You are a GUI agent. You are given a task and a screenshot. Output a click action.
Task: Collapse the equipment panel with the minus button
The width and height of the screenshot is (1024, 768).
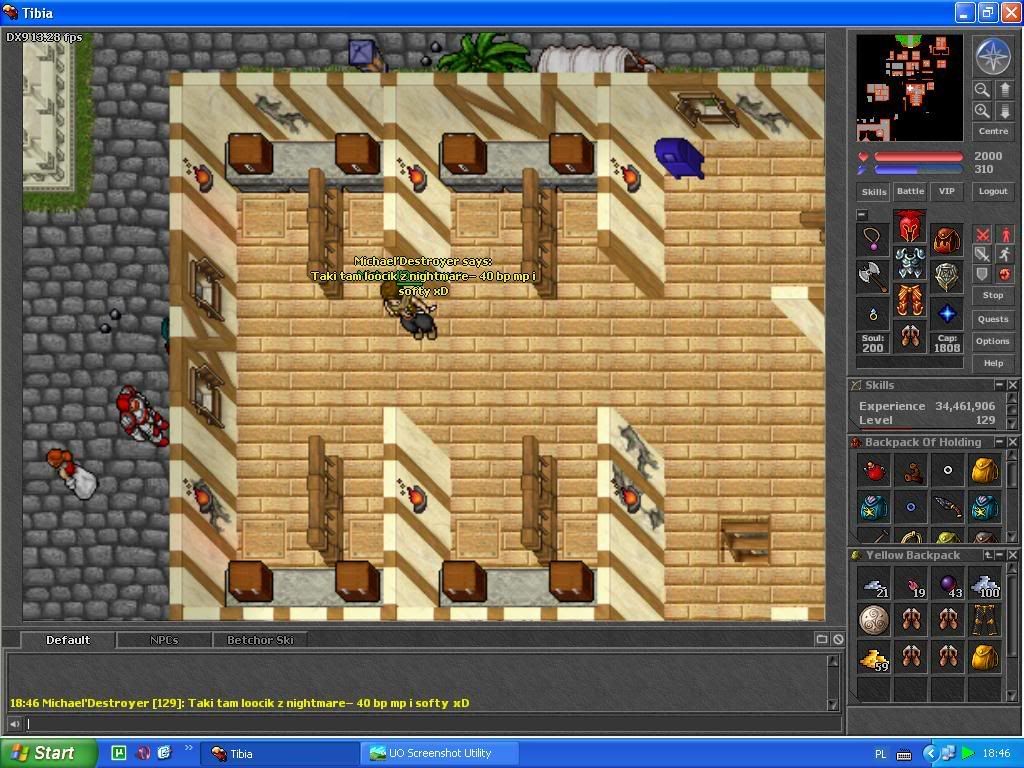click(x=862, y=215)
